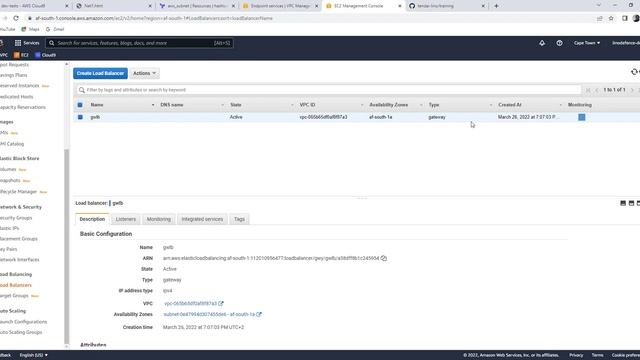Image resolution: width=640 pixels, height=360 pixels.
Task: Open the notifications bell
Action: 542,43
